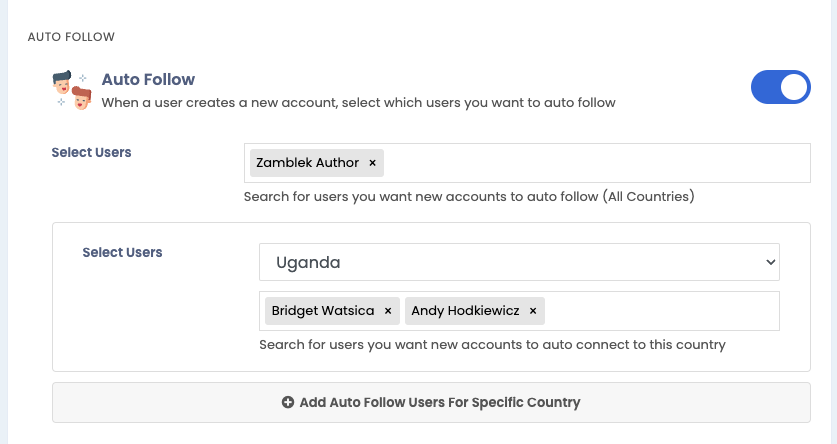This screenshot has width=837, height=444.
Task: Turn off the Auto Follow switch
Action: [x=780, y=87]
